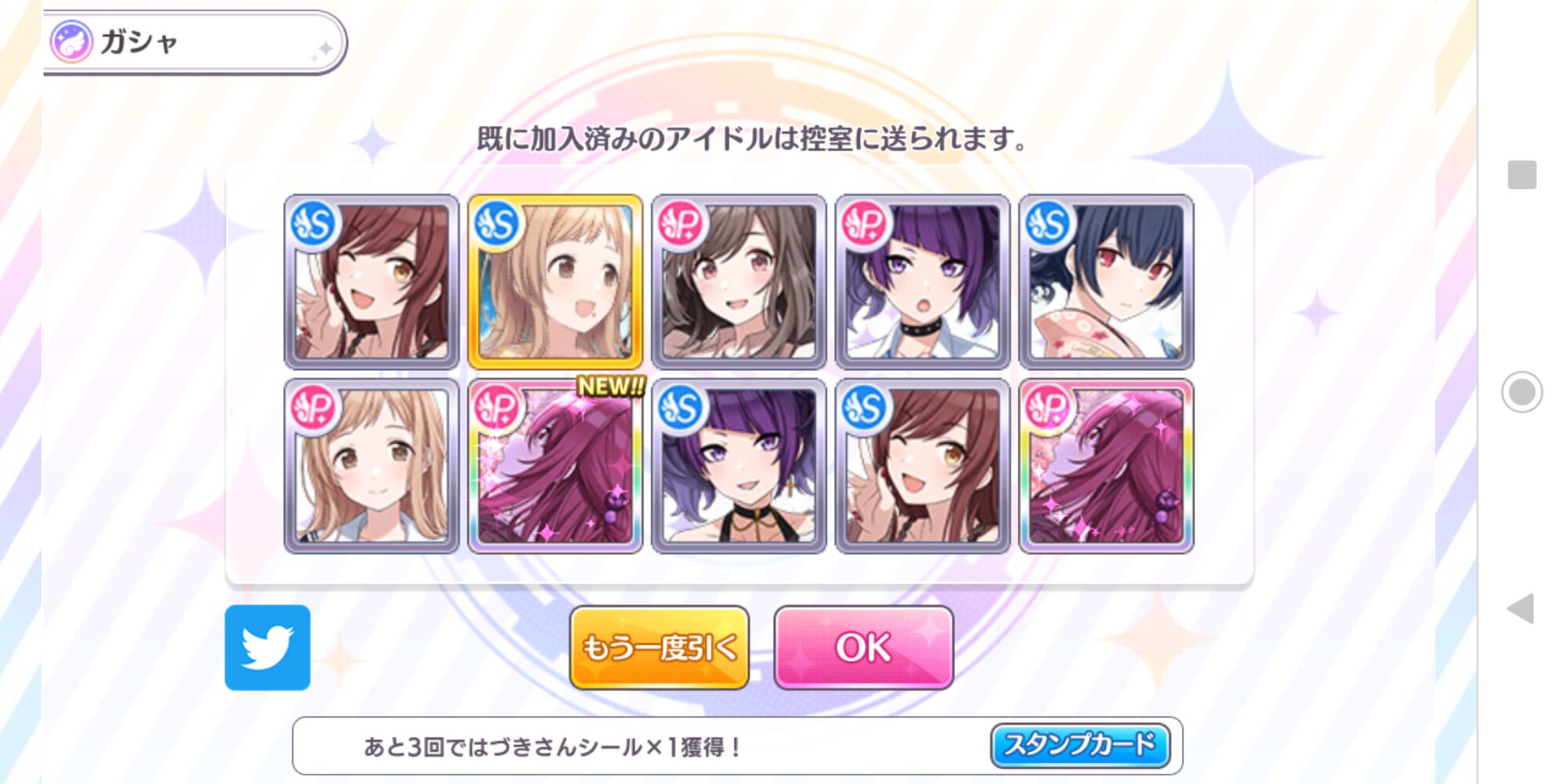Select the bottom-left blonde idol P card
1568x784 pixels.
tap(372, 466)
